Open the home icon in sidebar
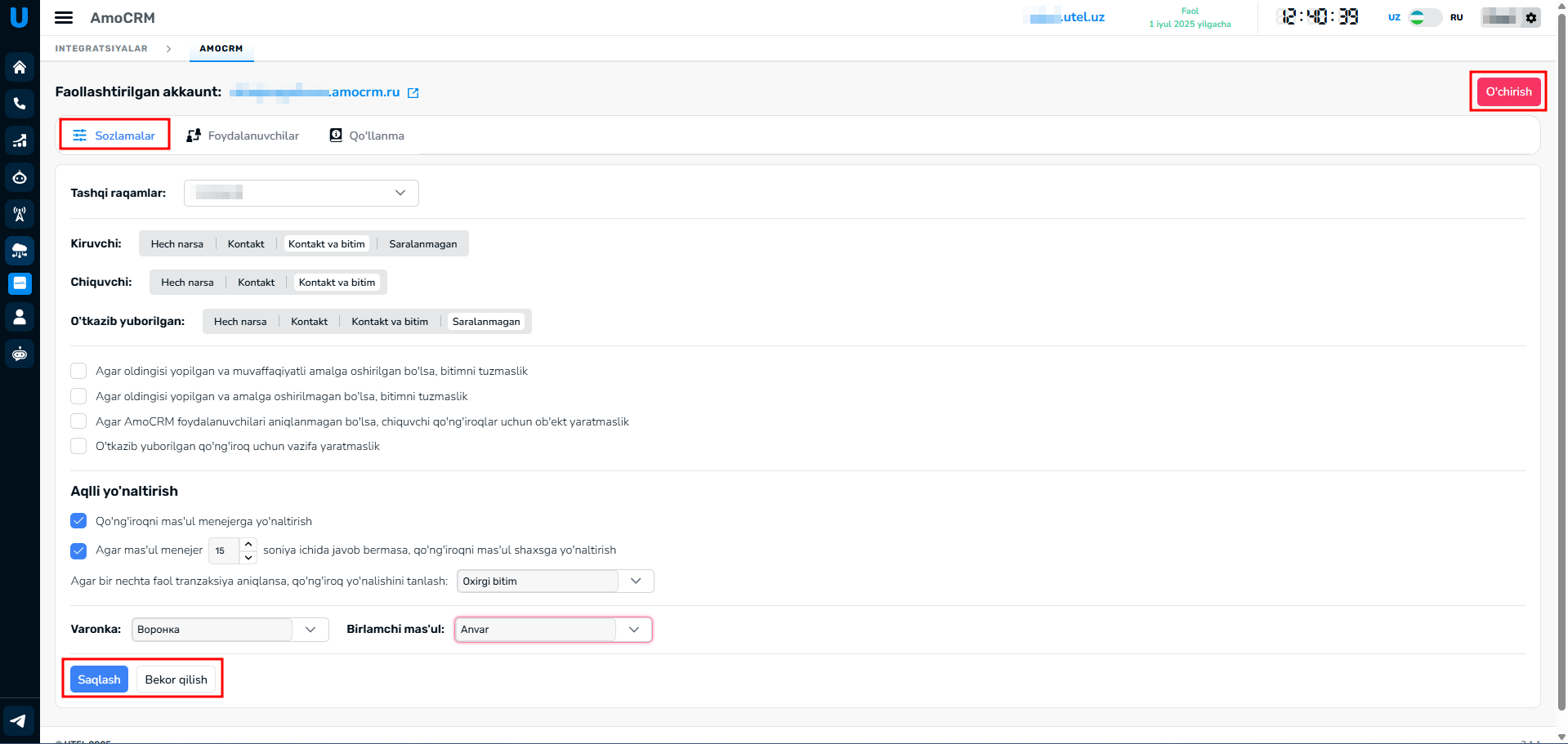This screenshot has height=744, width=1568. coord(20,68)
